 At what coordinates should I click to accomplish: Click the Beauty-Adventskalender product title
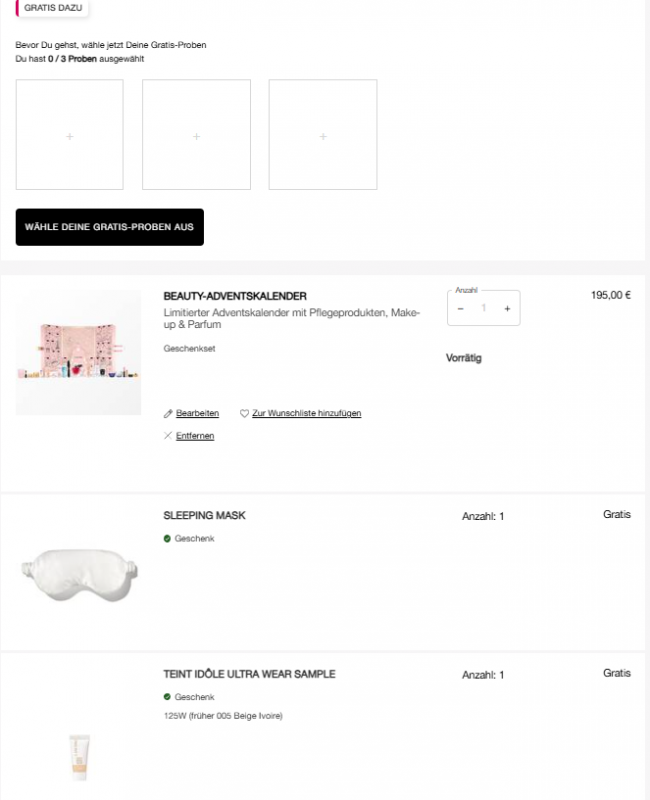click(235, 296)
